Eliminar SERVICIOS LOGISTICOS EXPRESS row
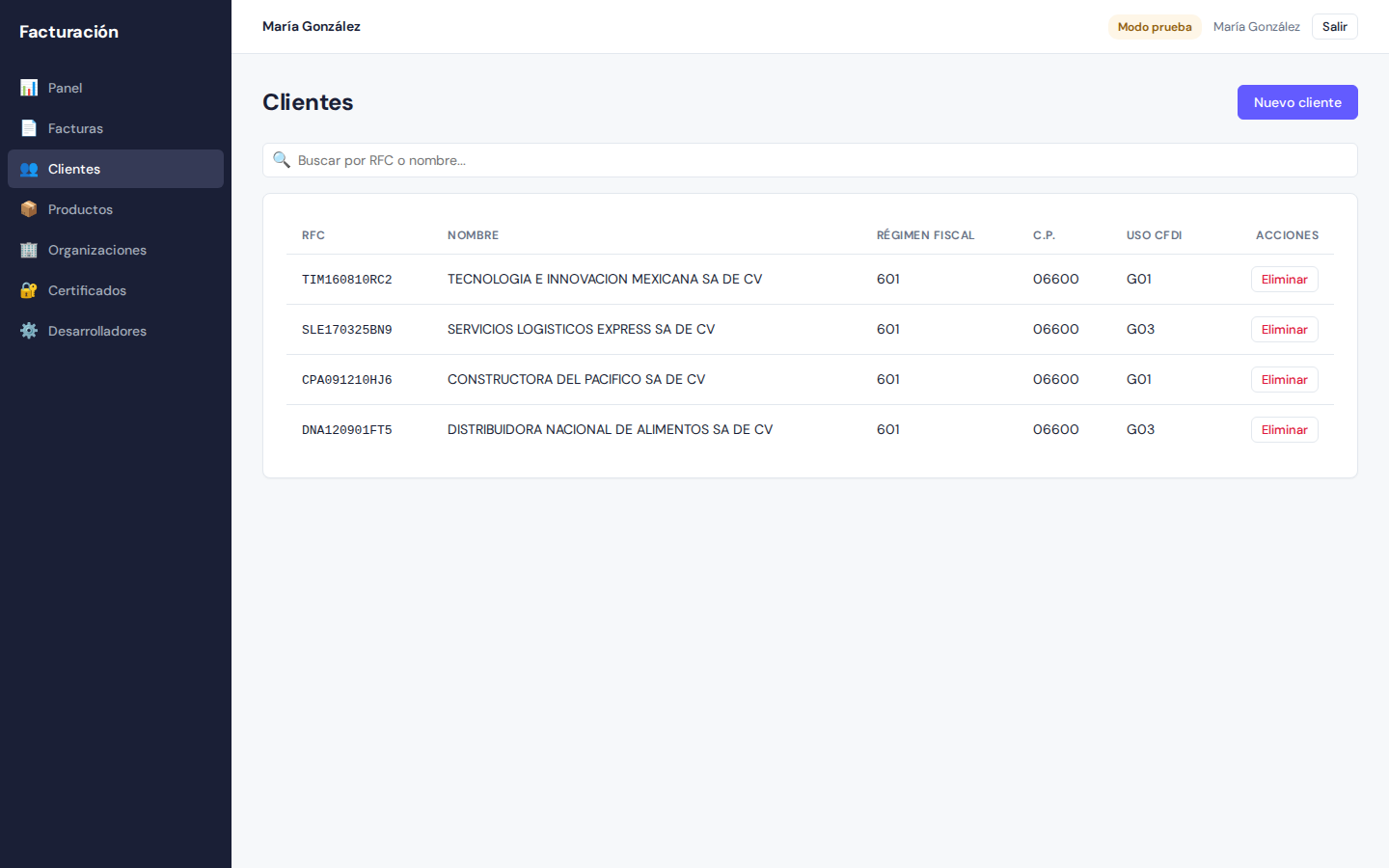The width and height of the screenshot is (1389, 868). pyautogui.click(x=1284, y=330)
